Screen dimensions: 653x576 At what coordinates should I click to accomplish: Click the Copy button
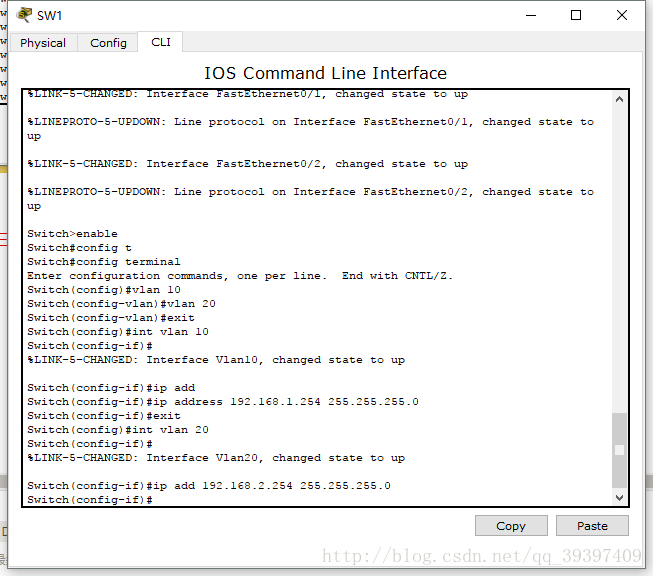pos(511,526)
